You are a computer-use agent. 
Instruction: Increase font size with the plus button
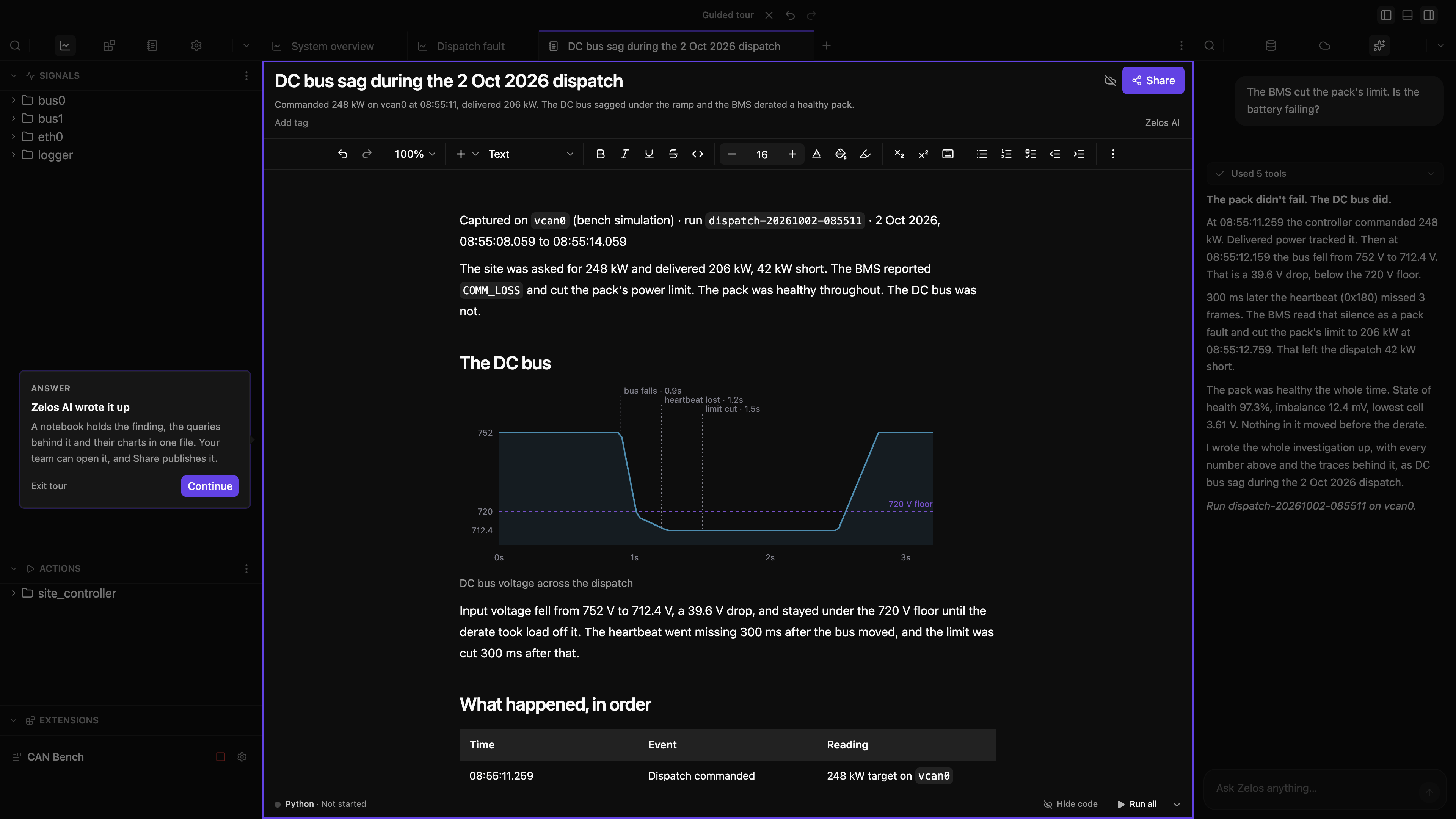pos(792,154)
